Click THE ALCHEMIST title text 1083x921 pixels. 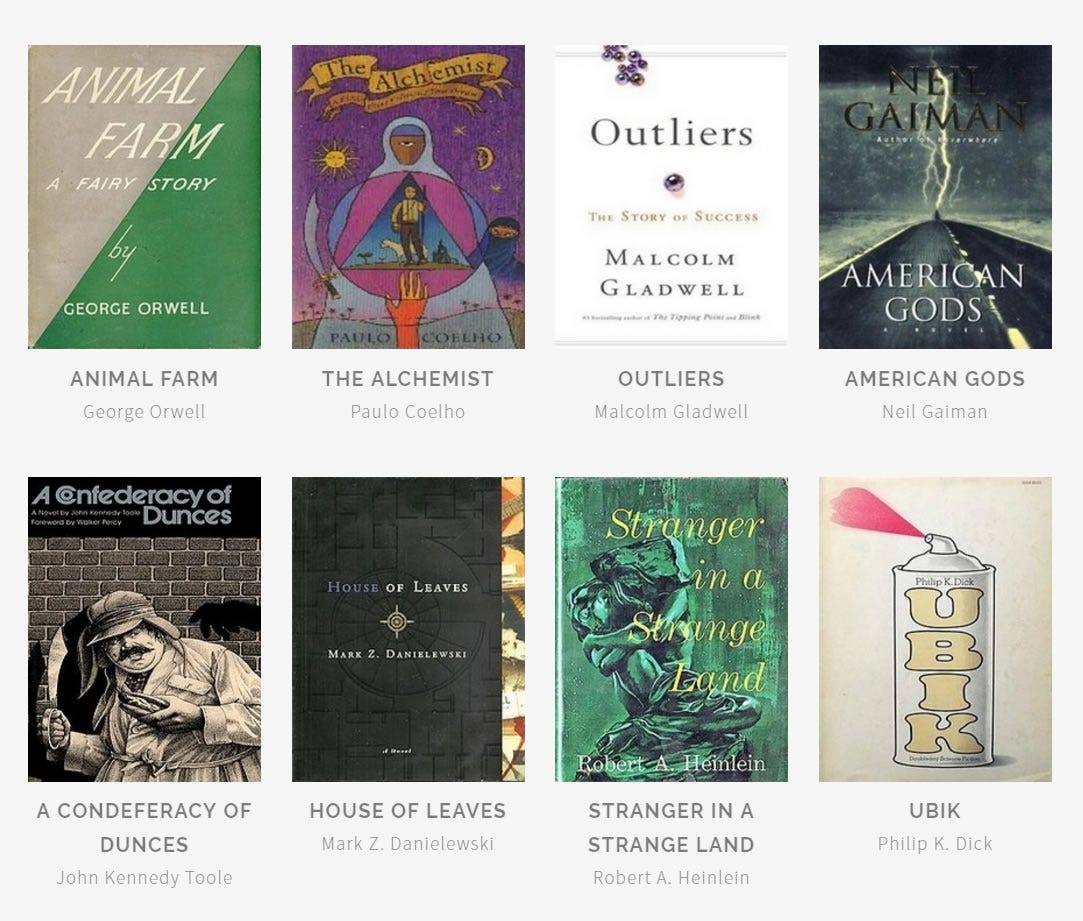click(x=408, y=379)
